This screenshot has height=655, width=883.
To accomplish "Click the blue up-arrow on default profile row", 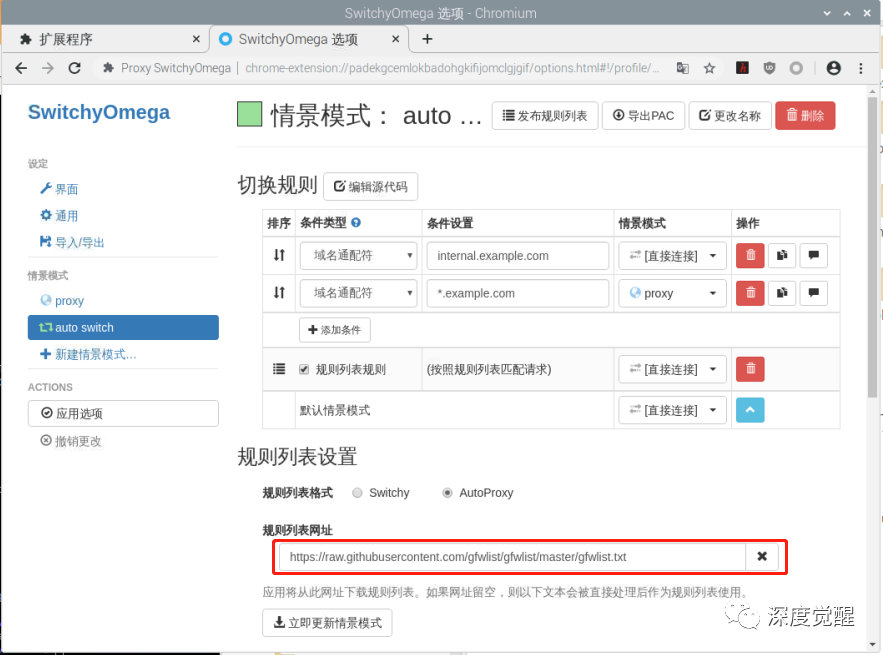I will click(x=750, y=410).
